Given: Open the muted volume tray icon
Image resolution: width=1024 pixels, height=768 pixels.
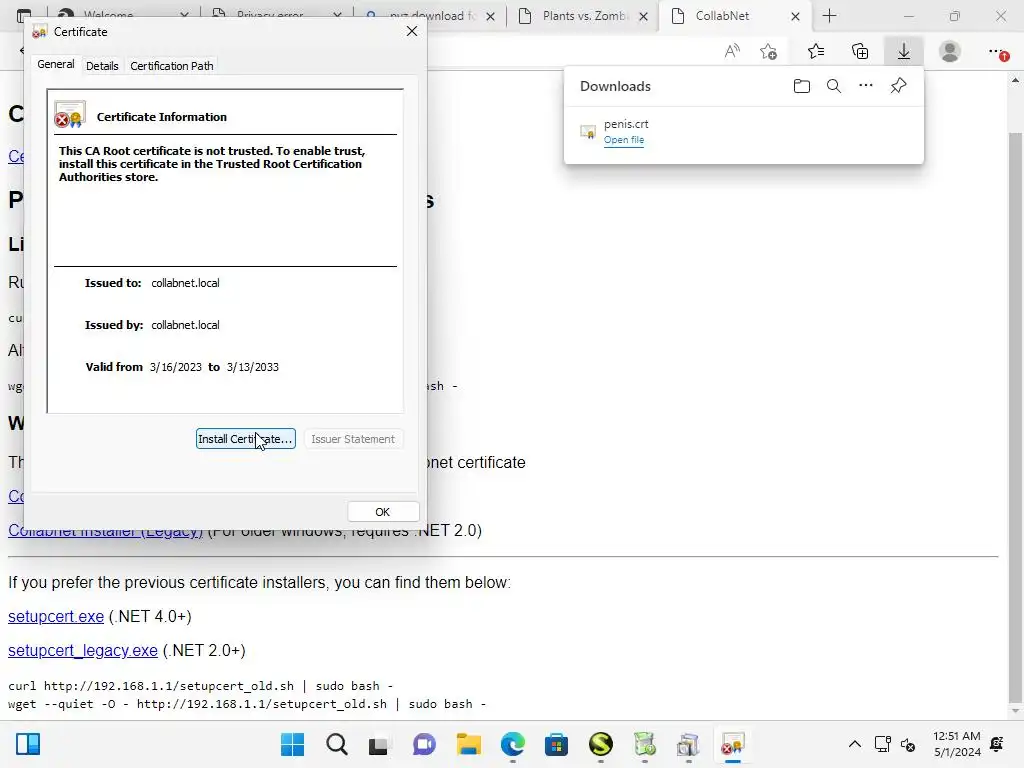Looking at the screenshot, I should point(908,744).
